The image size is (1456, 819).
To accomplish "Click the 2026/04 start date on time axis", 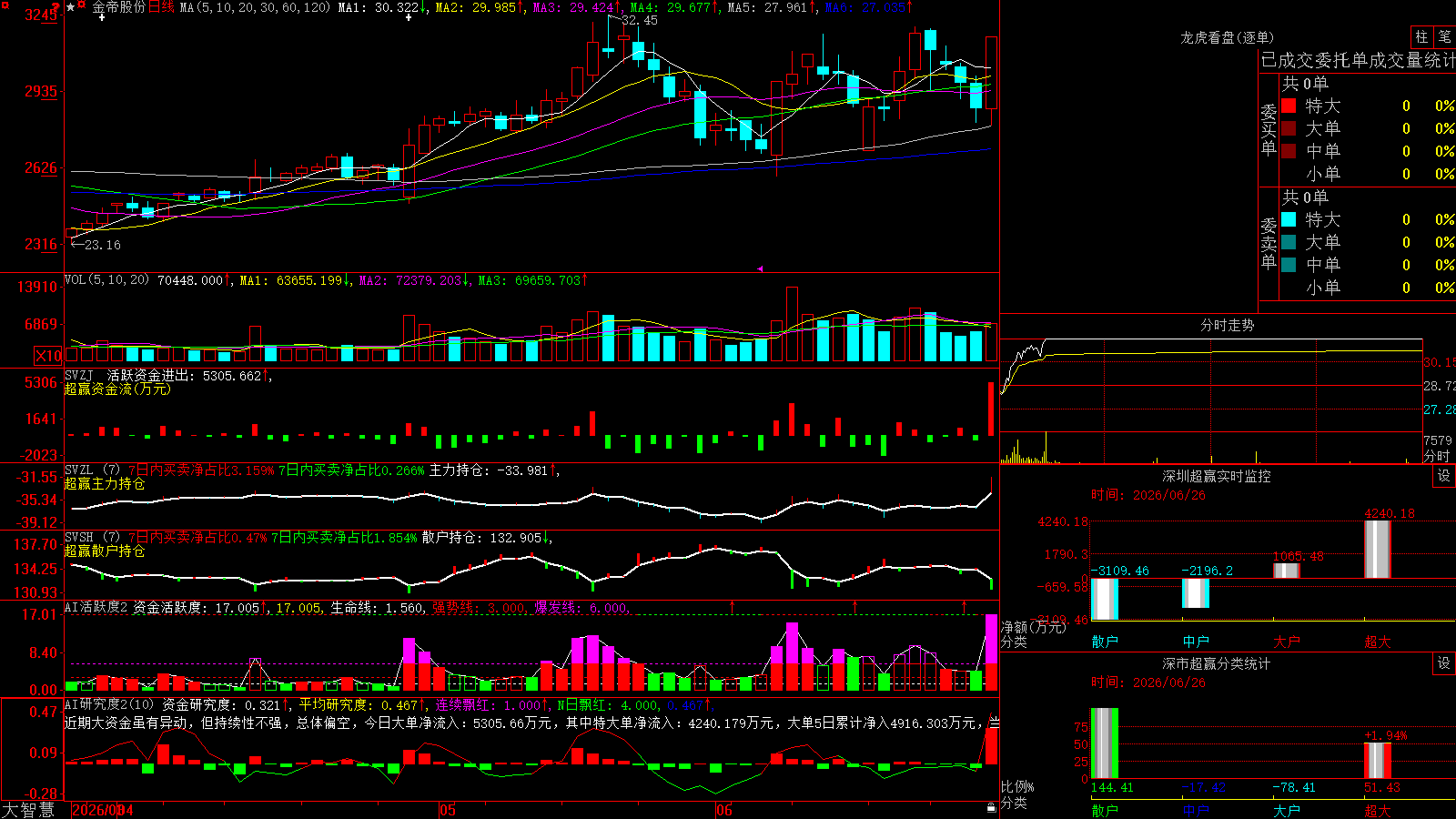I will click(x=102, y=810).
